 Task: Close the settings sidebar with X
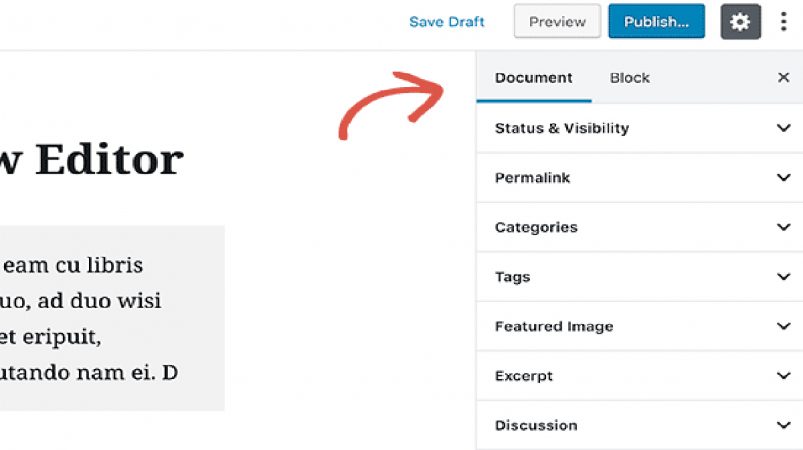pos(784,77)
